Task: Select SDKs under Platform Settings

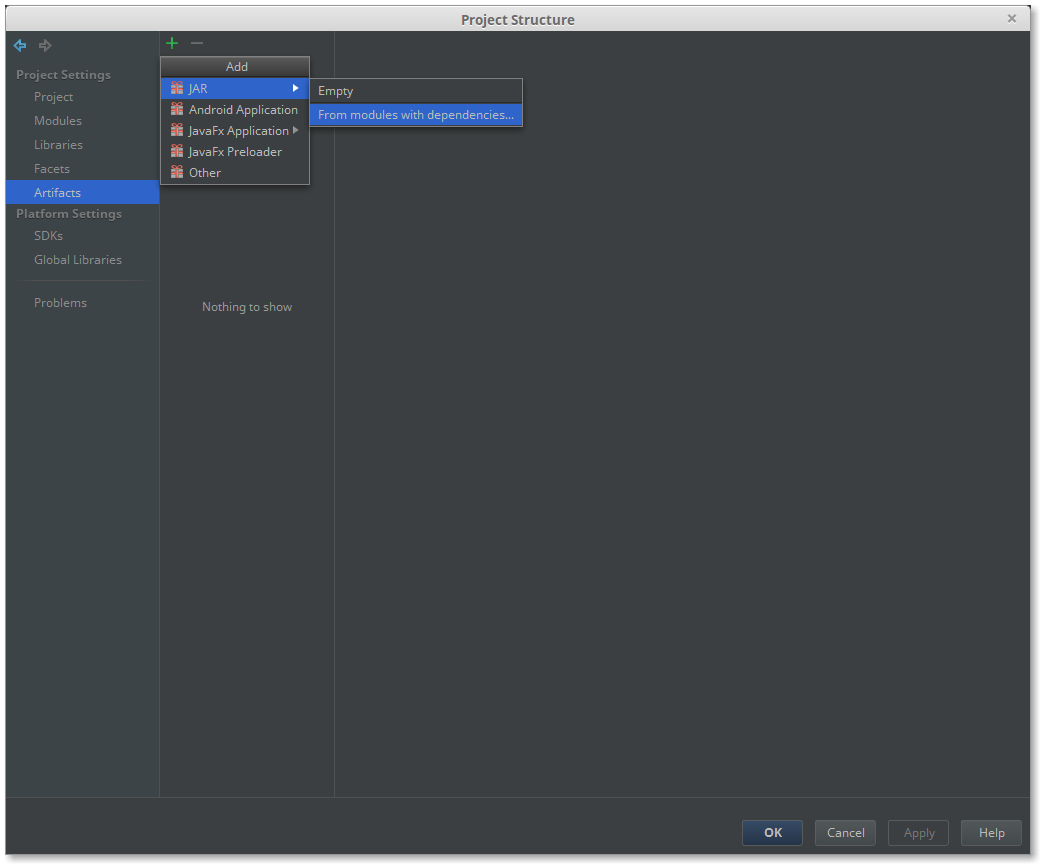Action: (x=48, y=236)
